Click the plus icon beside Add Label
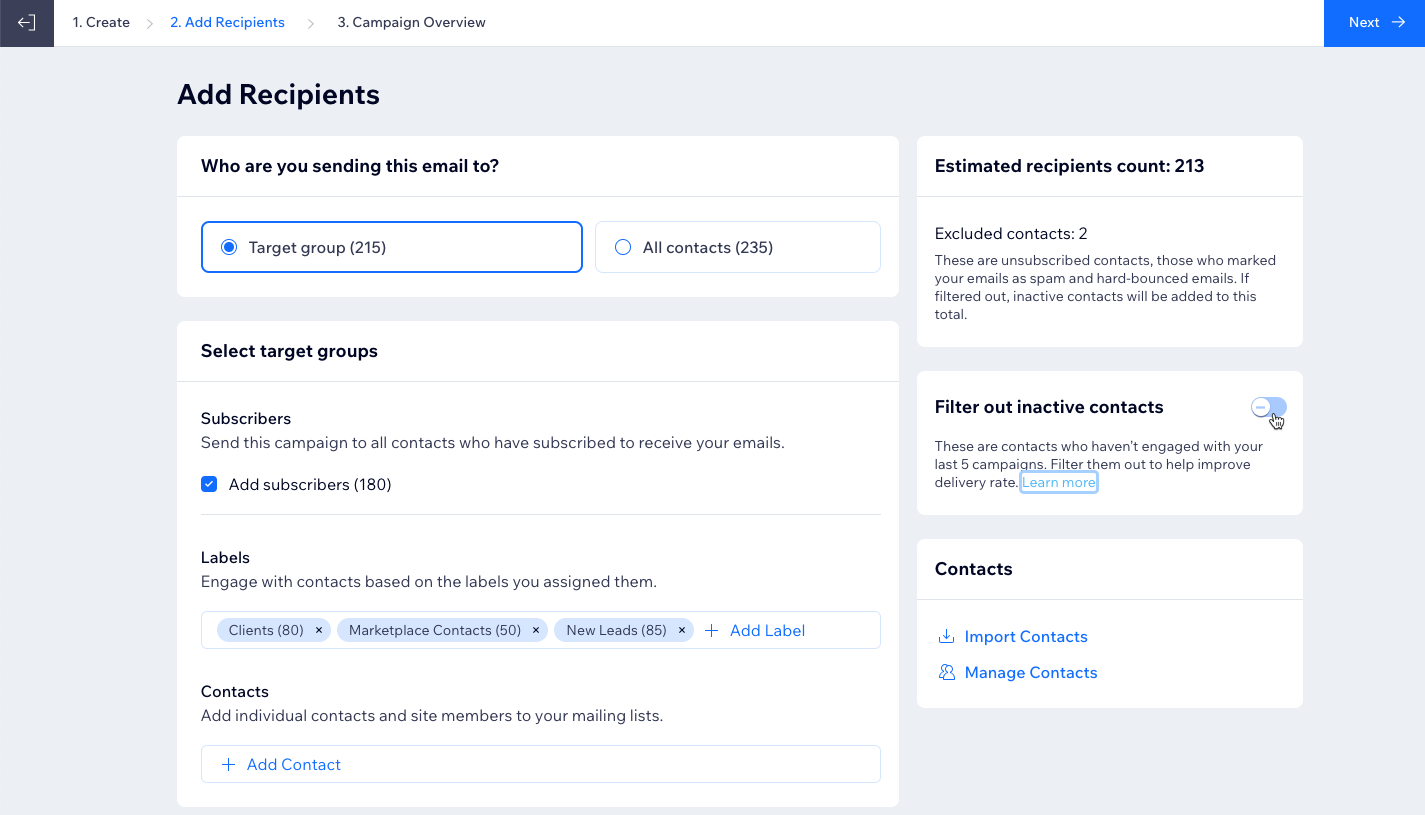The height and width of the screenshot is (815, 1425). (x=712, y=630)
